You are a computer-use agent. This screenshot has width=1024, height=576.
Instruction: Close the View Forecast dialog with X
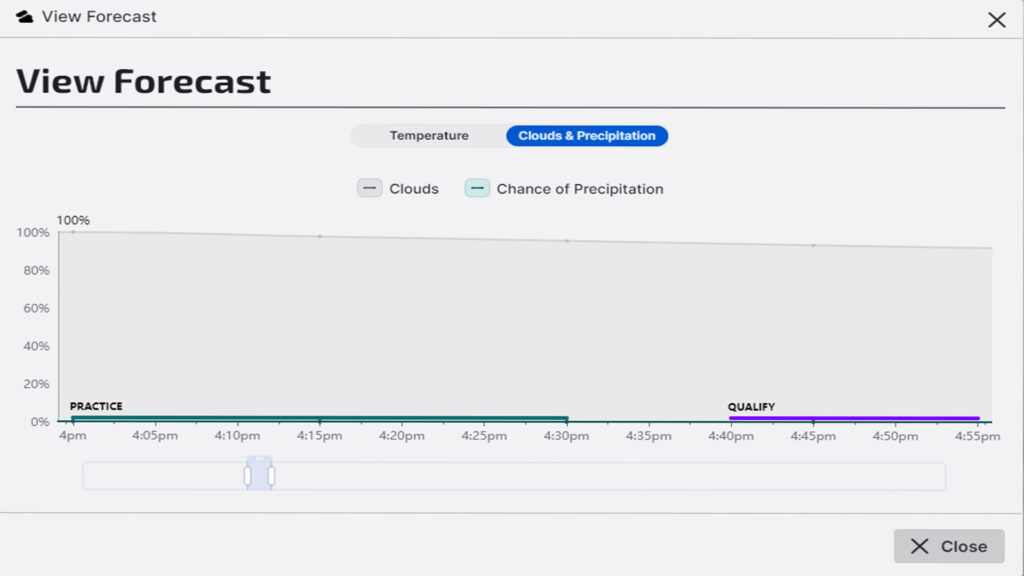pyautogui.click(x=996, y=20)
